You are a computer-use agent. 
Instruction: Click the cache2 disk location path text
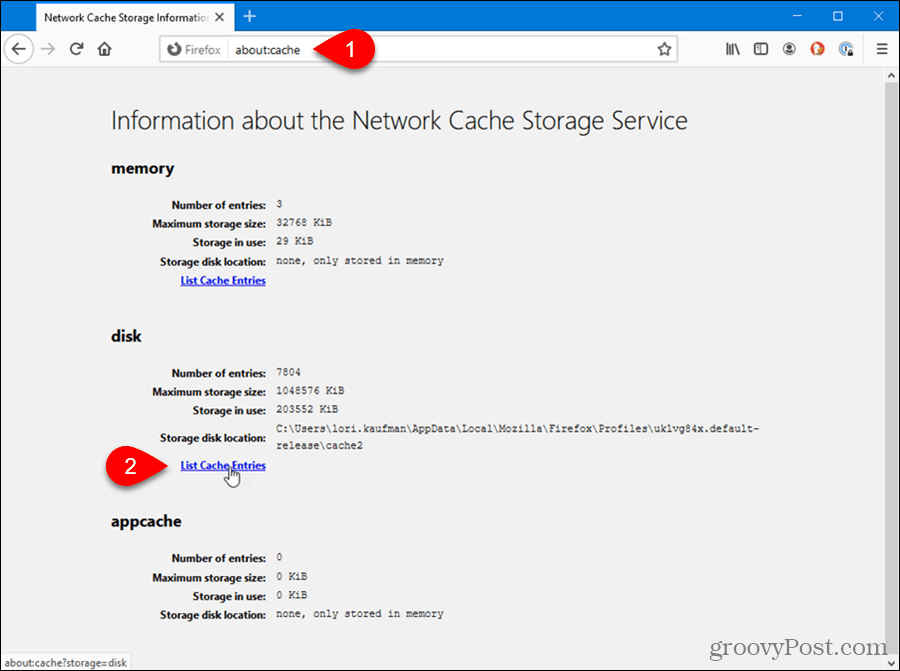[x=517, y=437]
